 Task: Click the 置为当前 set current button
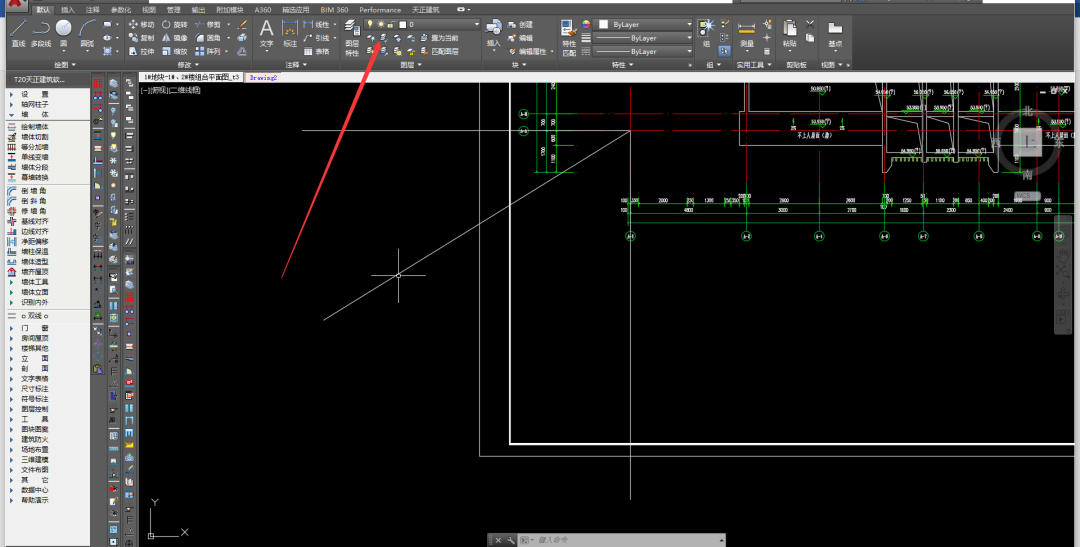(x=439, y=37)
